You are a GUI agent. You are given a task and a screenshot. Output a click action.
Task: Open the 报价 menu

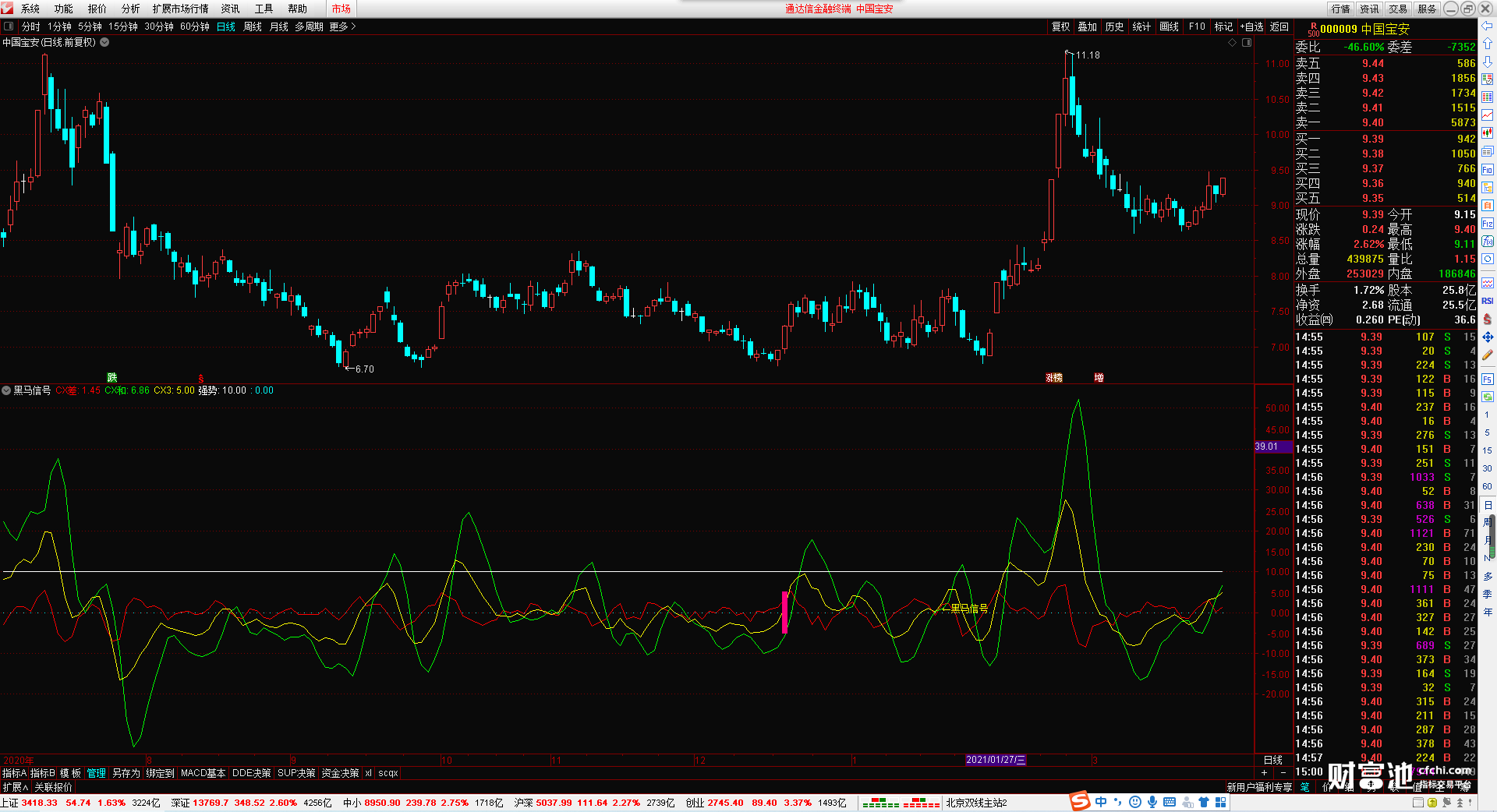click(x=97, y=9)
